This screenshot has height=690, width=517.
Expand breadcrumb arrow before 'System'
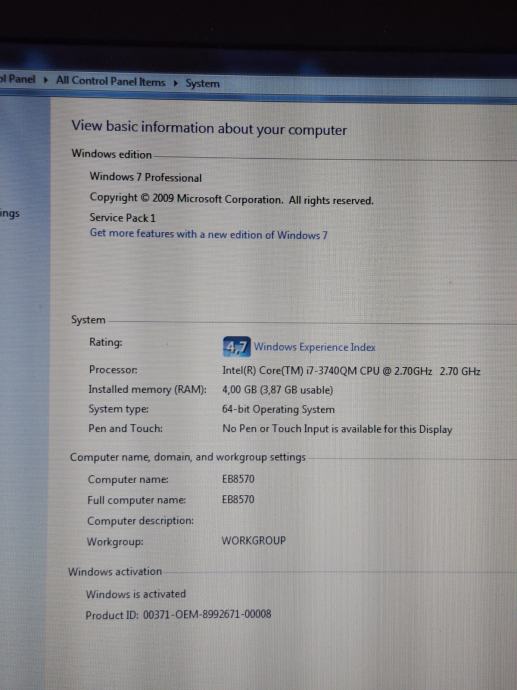[x=175, y=83]
